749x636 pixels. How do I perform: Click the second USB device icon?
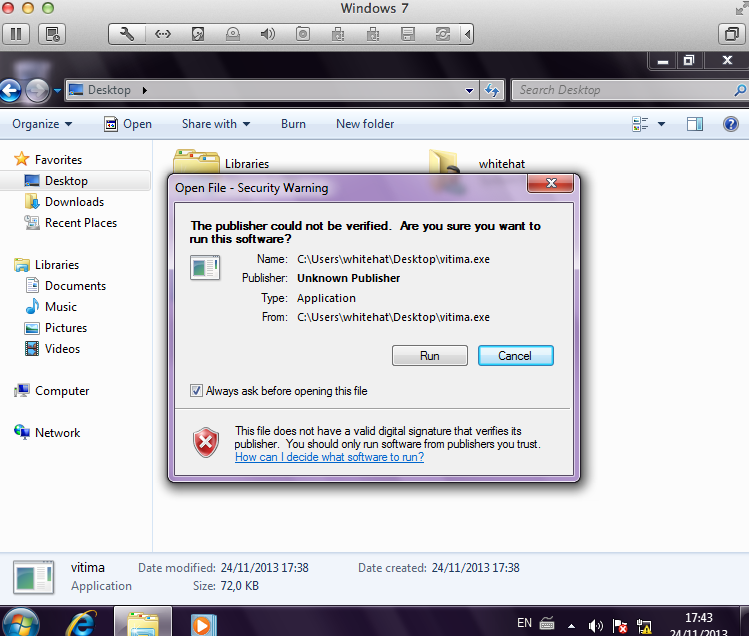tap(373, 34)
